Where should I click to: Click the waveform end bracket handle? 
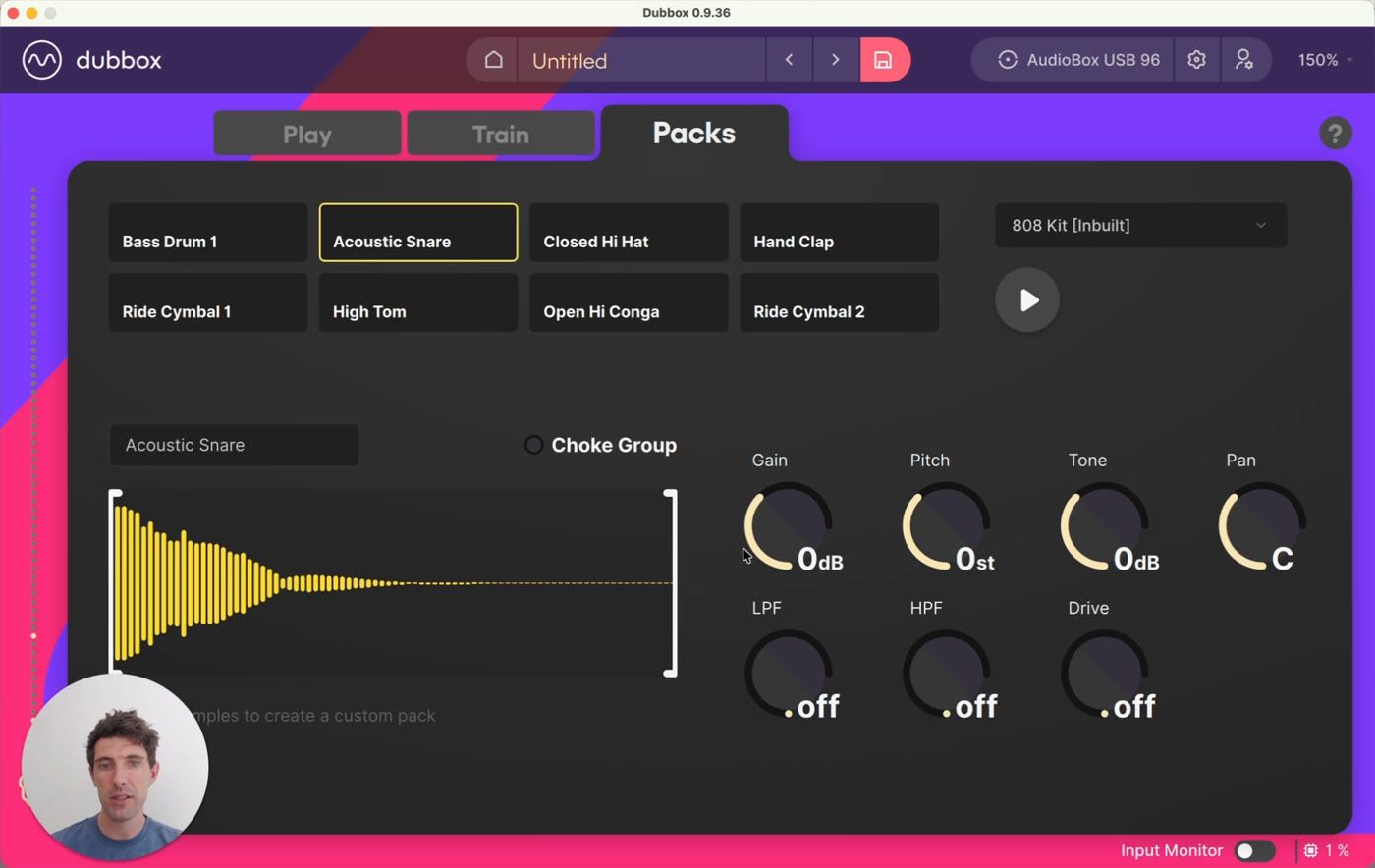pos(672,583)
